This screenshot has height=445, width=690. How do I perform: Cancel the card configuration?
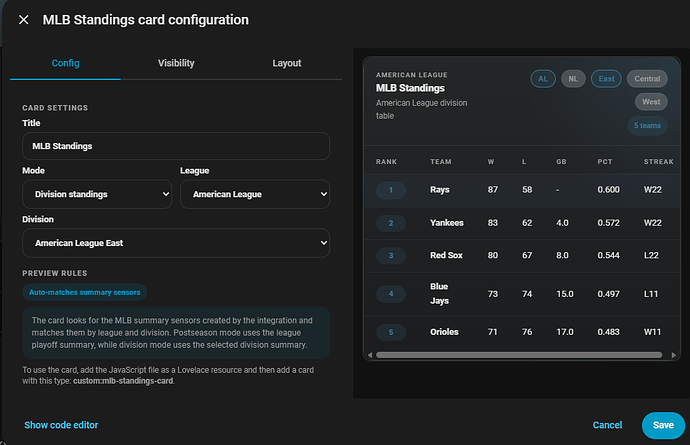tap(607, 425)
